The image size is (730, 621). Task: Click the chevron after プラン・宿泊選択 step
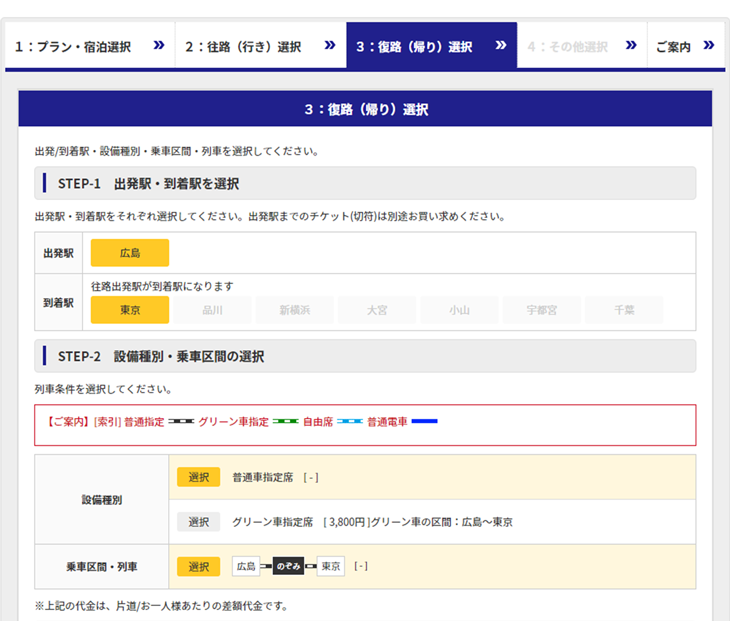click(x=158, y=46)
